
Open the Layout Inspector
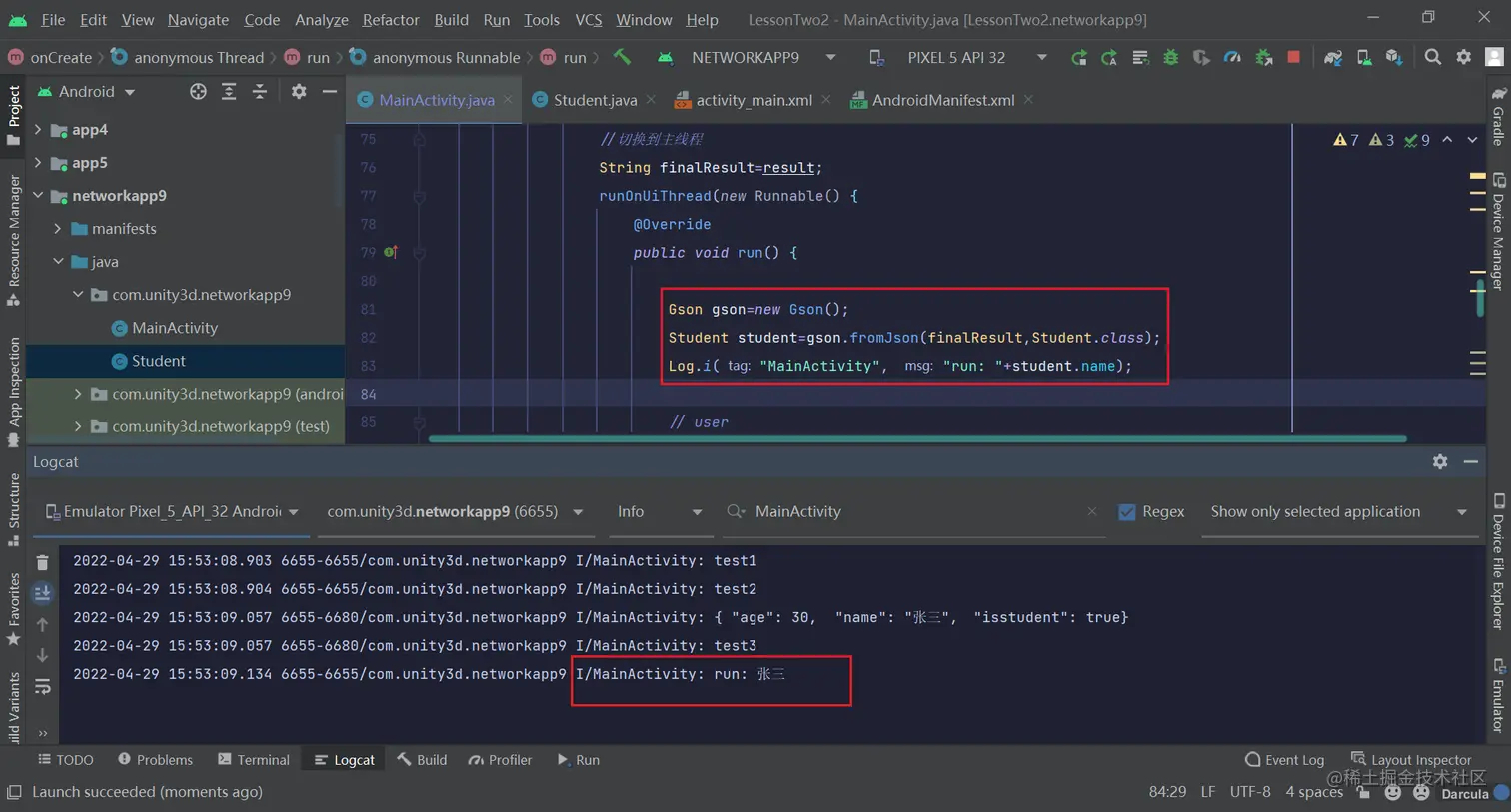pos(1410,760)
